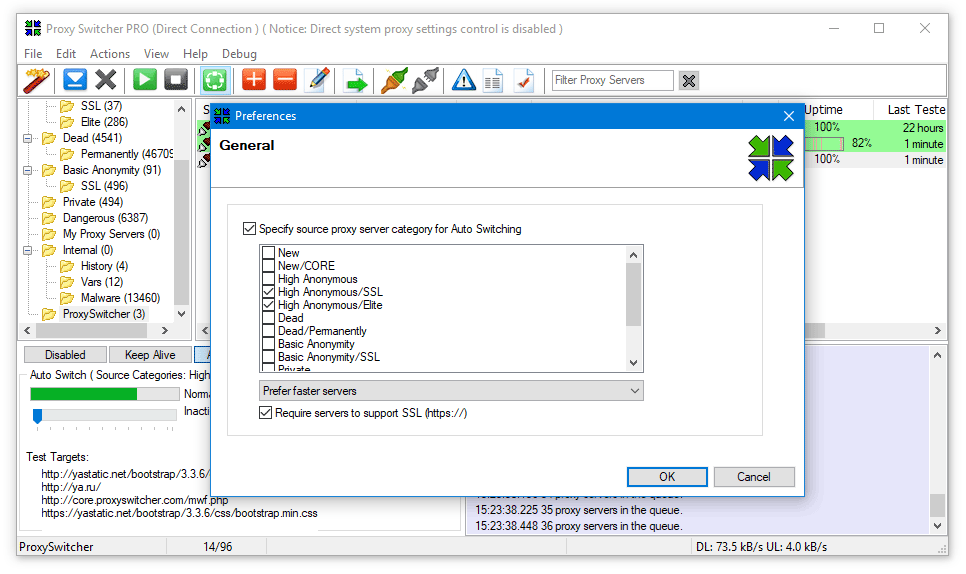Click the text list document toolbar icon
Viewport: 966px width, 574px height.
(x=493, y=81)
